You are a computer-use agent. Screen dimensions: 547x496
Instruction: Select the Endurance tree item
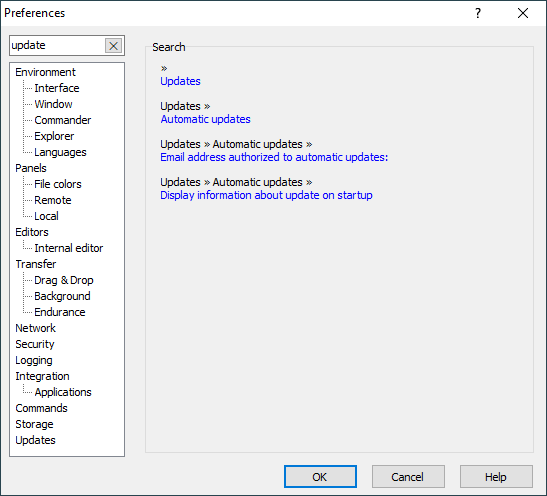coord(60,312)
